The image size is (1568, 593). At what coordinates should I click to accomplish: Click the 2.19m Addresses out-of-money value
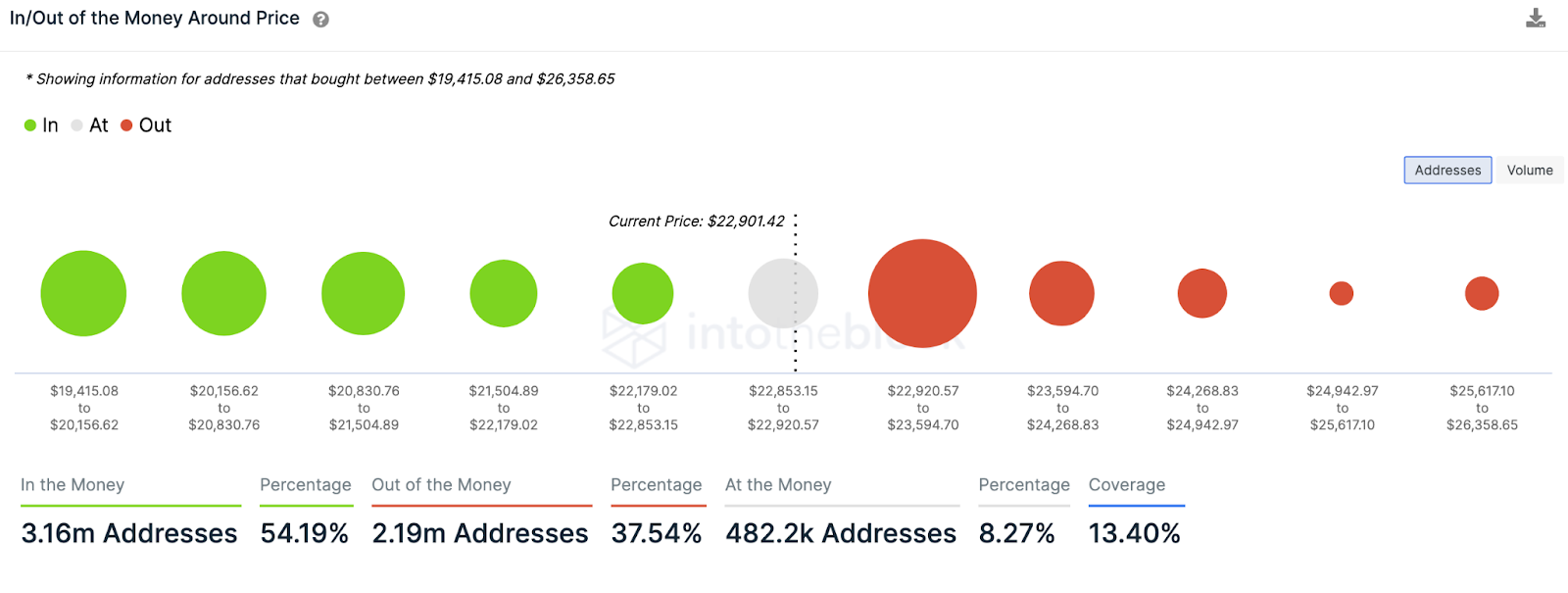pos(480,533)
